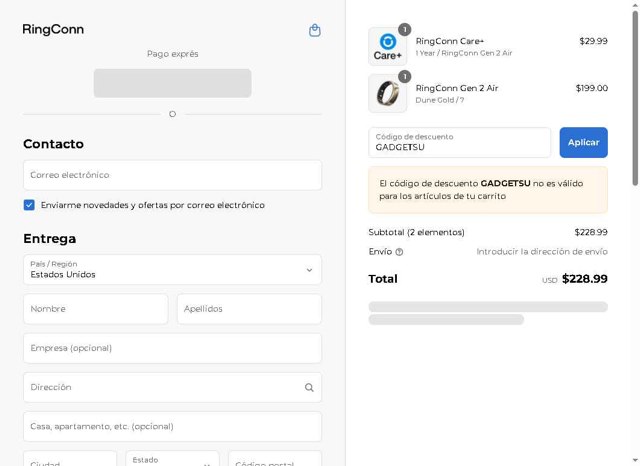
Task: Uncheck the email news and offers checkbox
Action: tap(29, 205)
